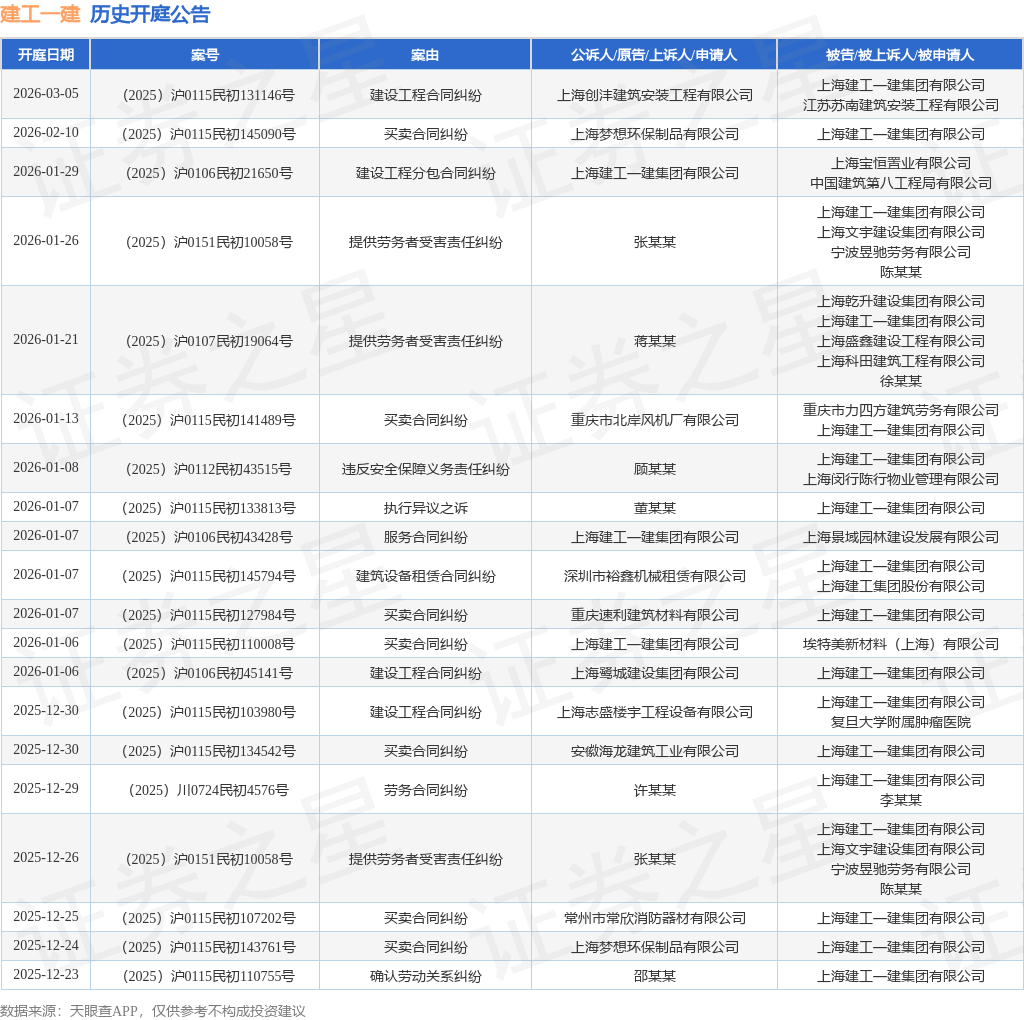Image resolution: width=1024 pixels, height=1020 pixels.
Task: Click the 公诉人/原告/上诉人/申请人 header
Action: (x=654, y=55)
